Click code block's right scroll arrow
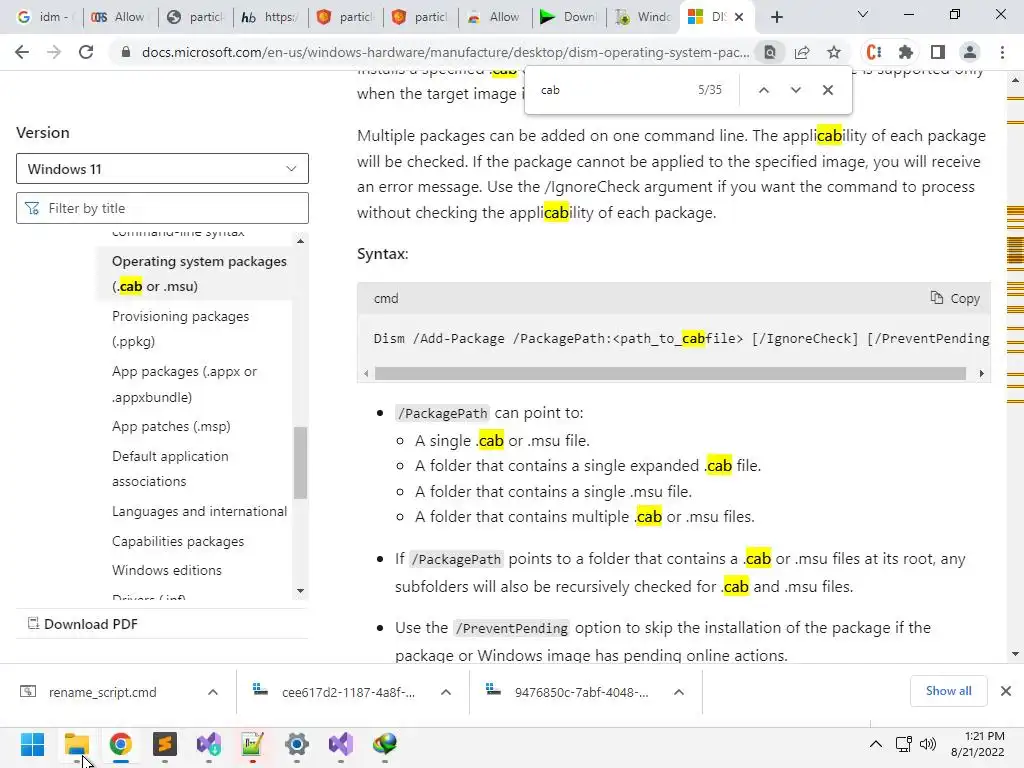This screenshot has width=1024, height=768. coord(981,374)
